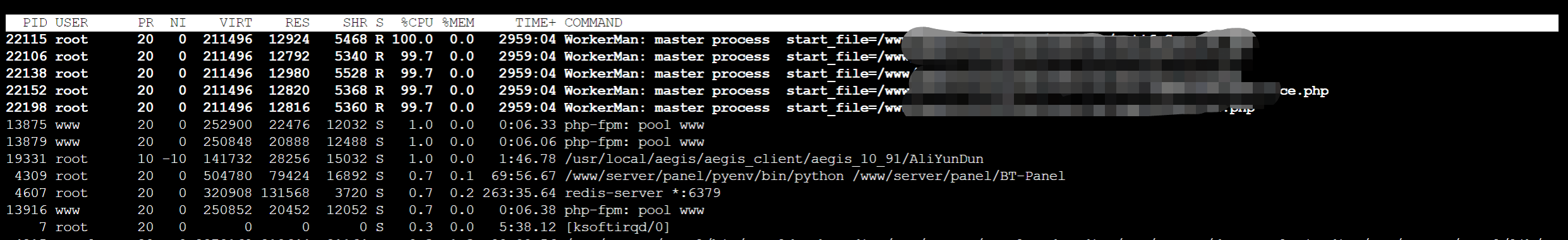1568x240 pixels.
Task: Click the COMMAND column header
Action: 593,23
